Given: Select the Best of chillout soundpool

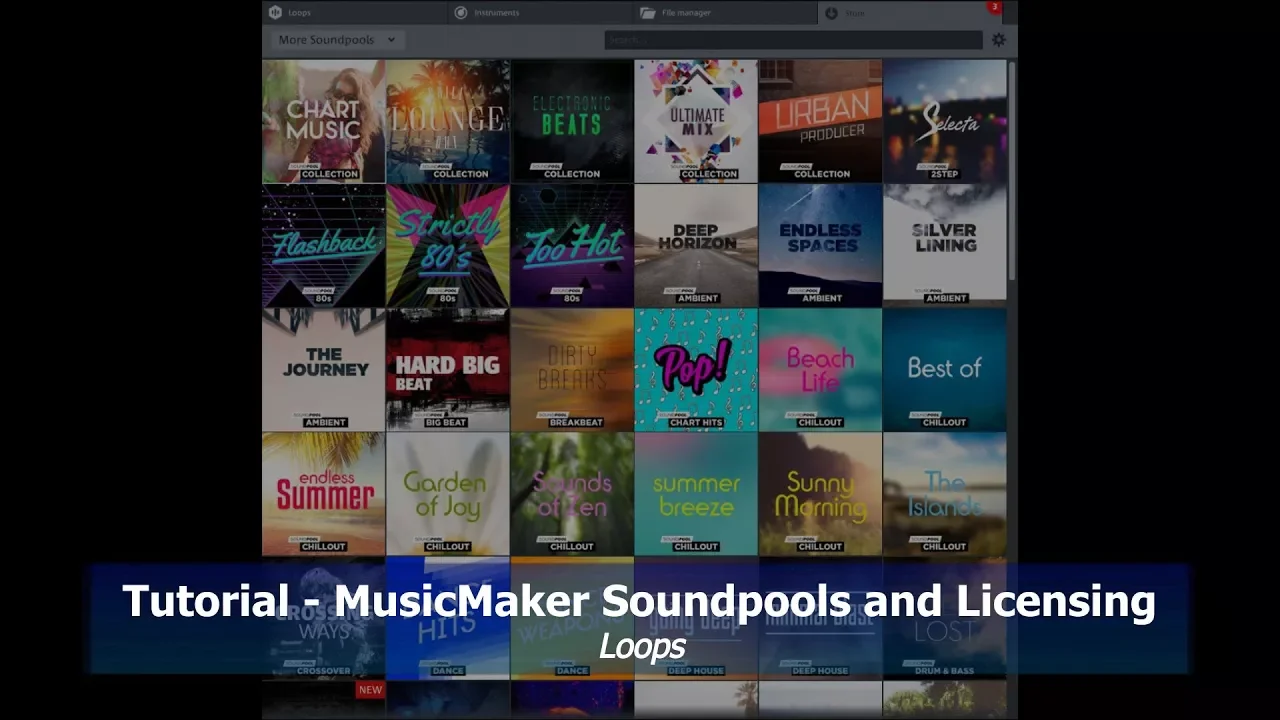Looking at the screenshot, I should point(944,369).
